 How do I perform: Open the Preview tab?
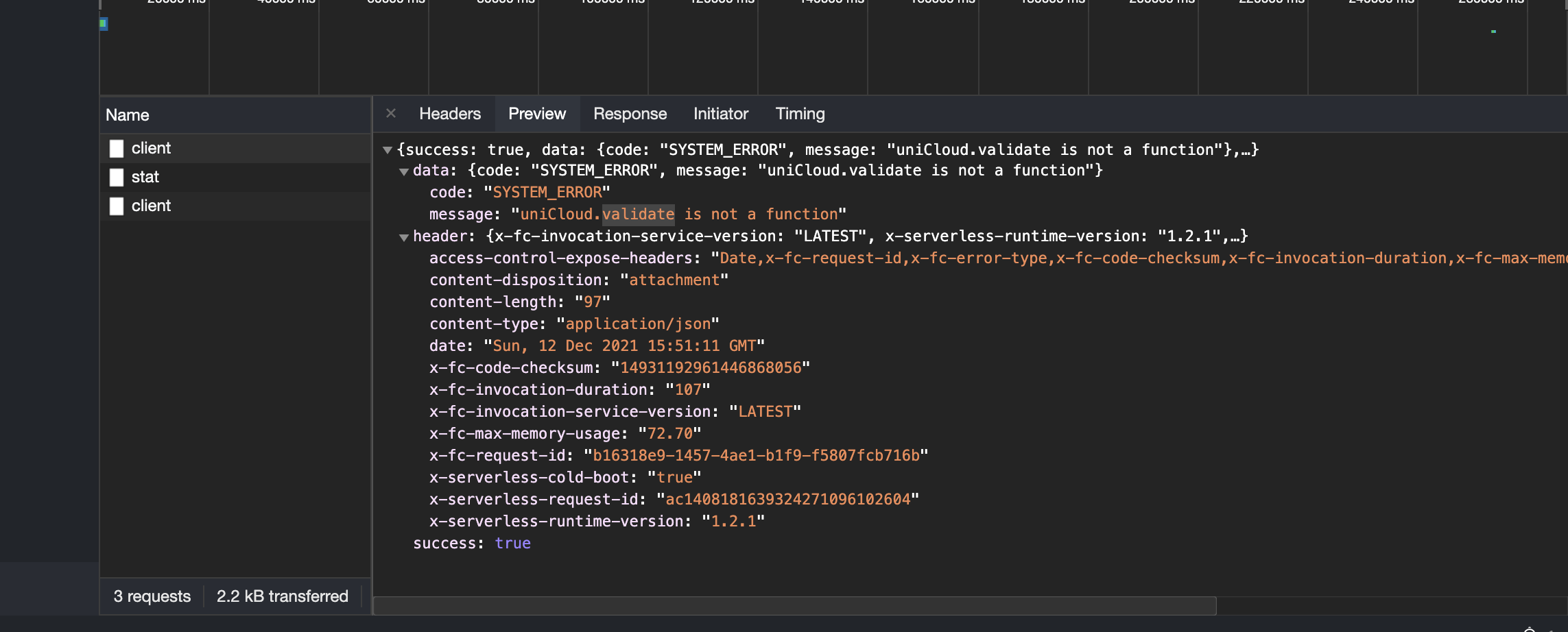click(x=537, y=114)
